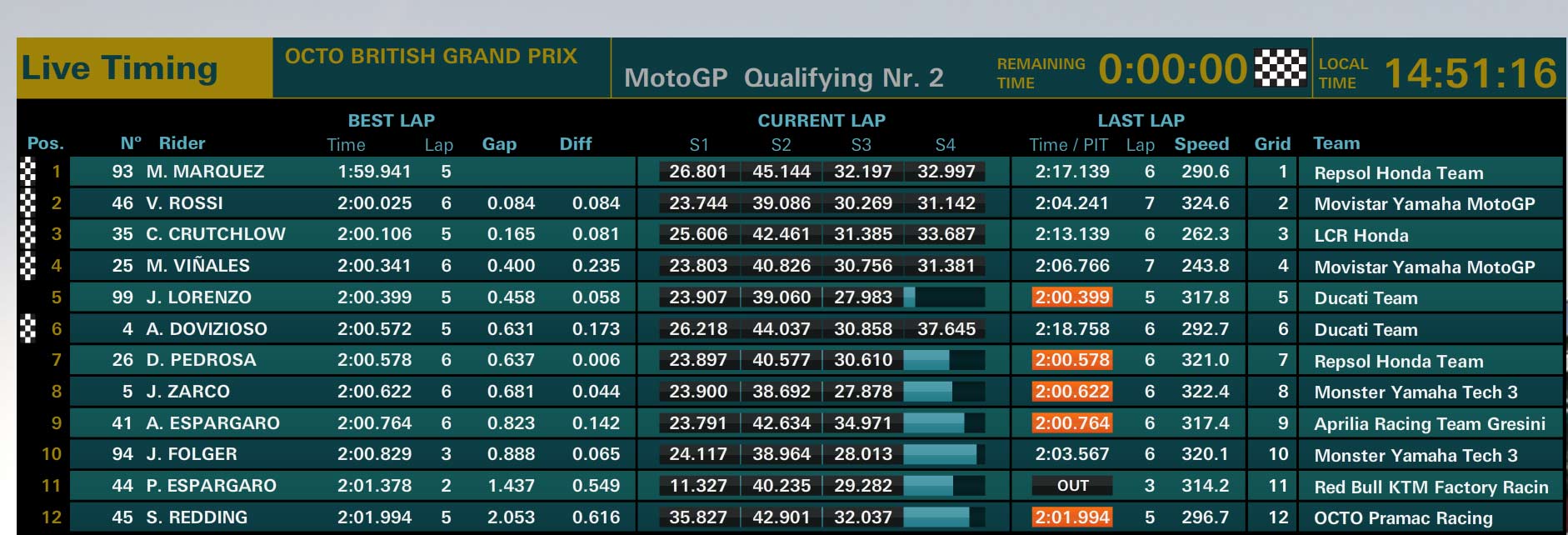Click Redding's S4 sector progress bar
The width and height of the screenshot is (1568, 535).
[944, 517]
